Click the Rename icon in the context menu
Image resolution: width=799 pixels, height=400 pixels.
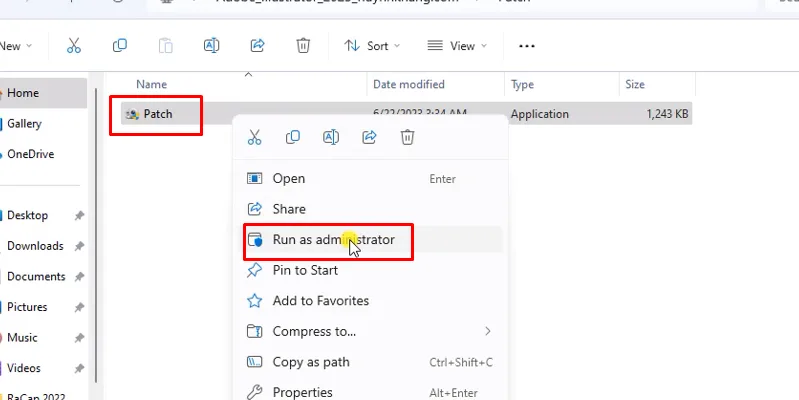click(331, 137)
